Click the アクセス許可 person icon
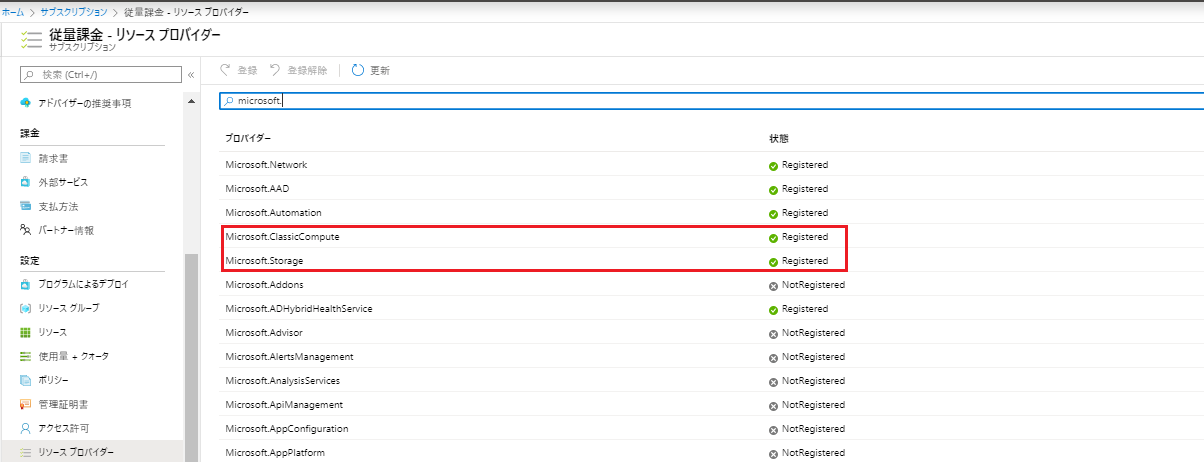The image size is (1204, 462). click(26, 428)
